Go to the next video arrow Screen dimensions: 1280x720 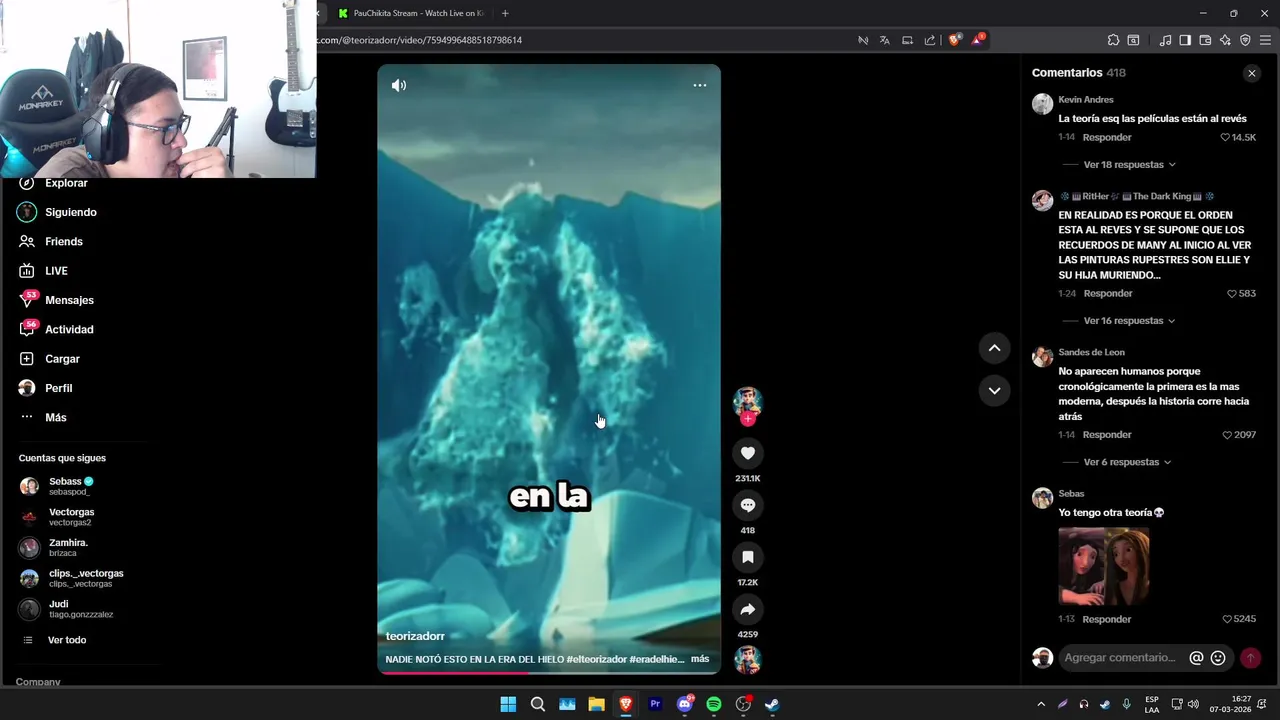click(994, 390)
